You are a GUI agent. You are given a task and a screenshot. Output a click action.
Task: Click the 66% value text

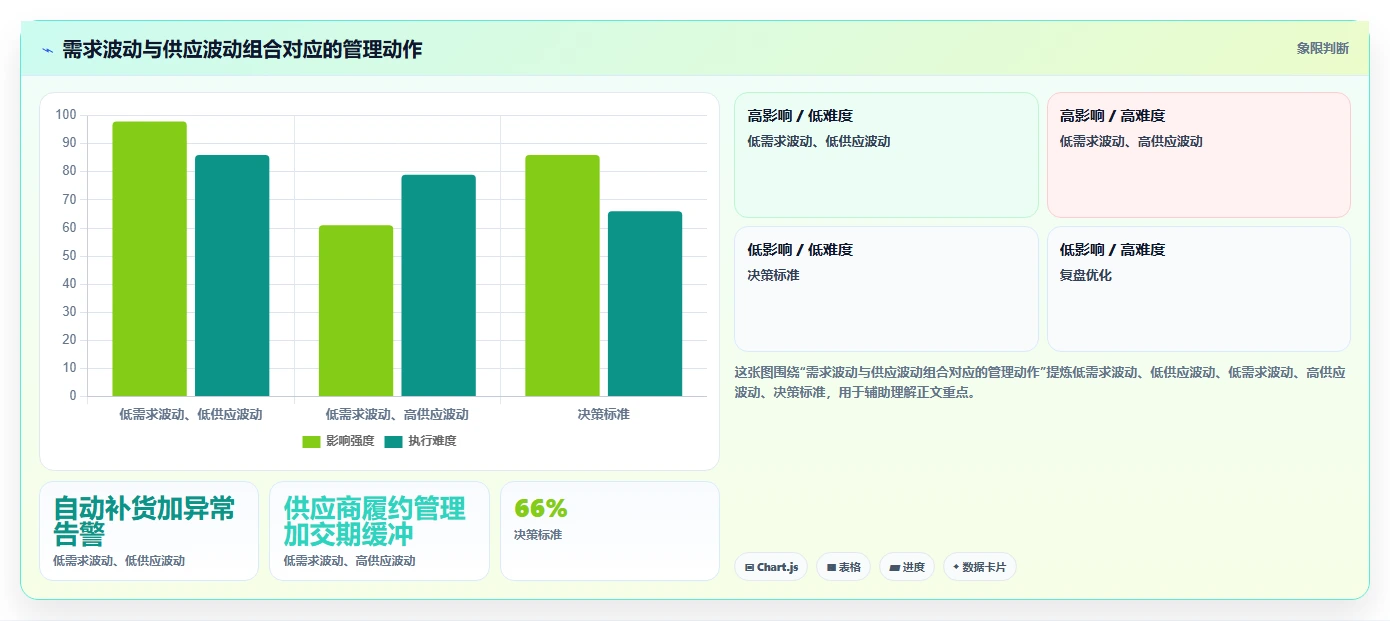(540, 508)
